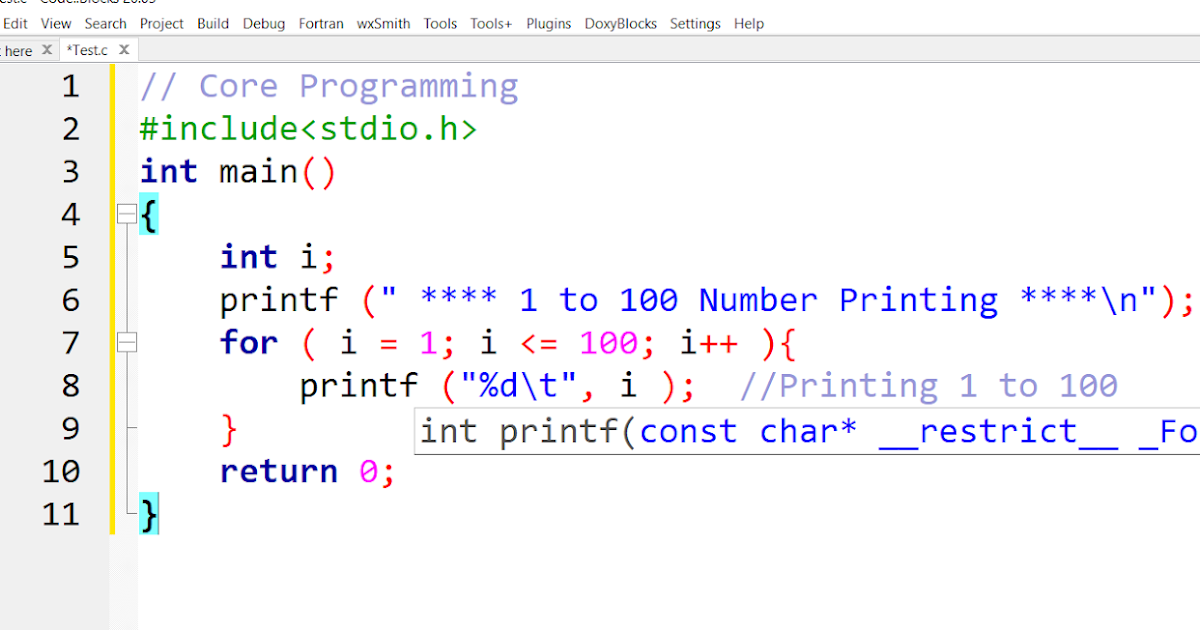
Task: Click line number 5 in the margin
Action: click(70, 256)
